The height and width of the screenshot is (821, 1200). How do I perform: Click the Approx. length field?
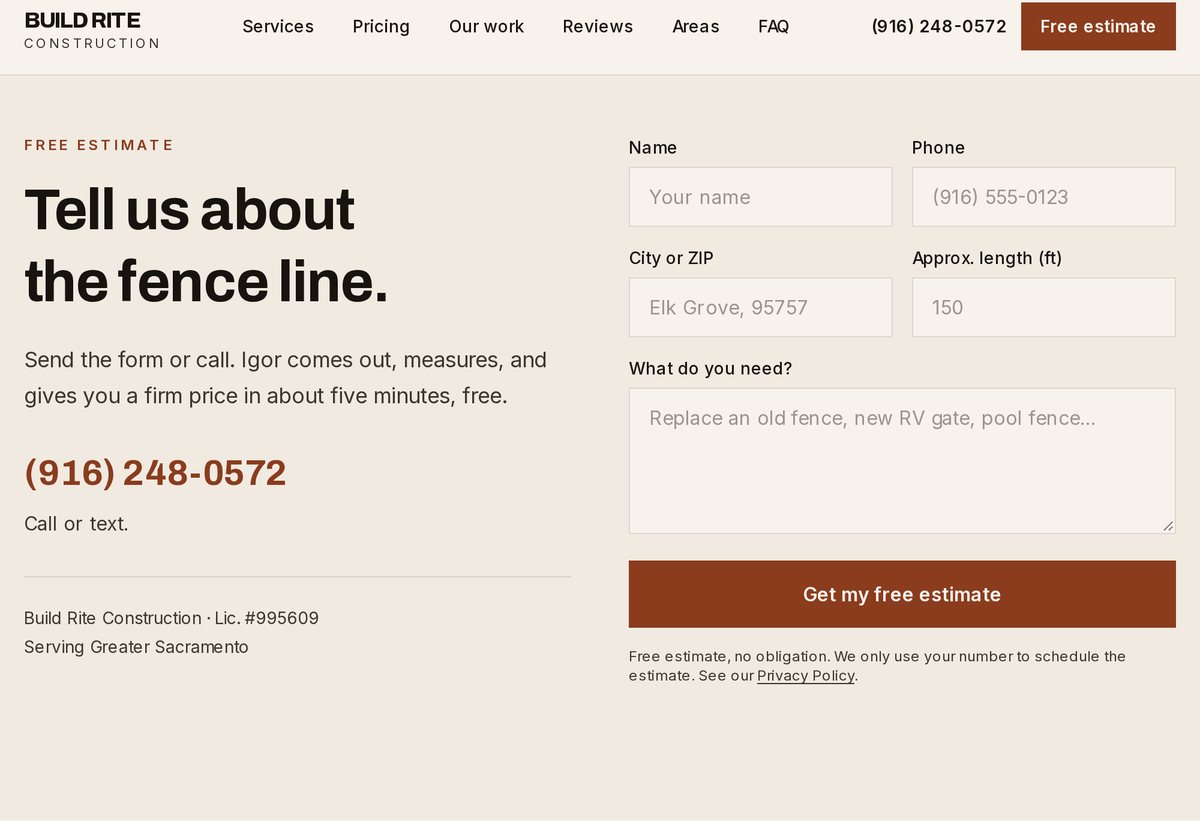click(1044, 307)
